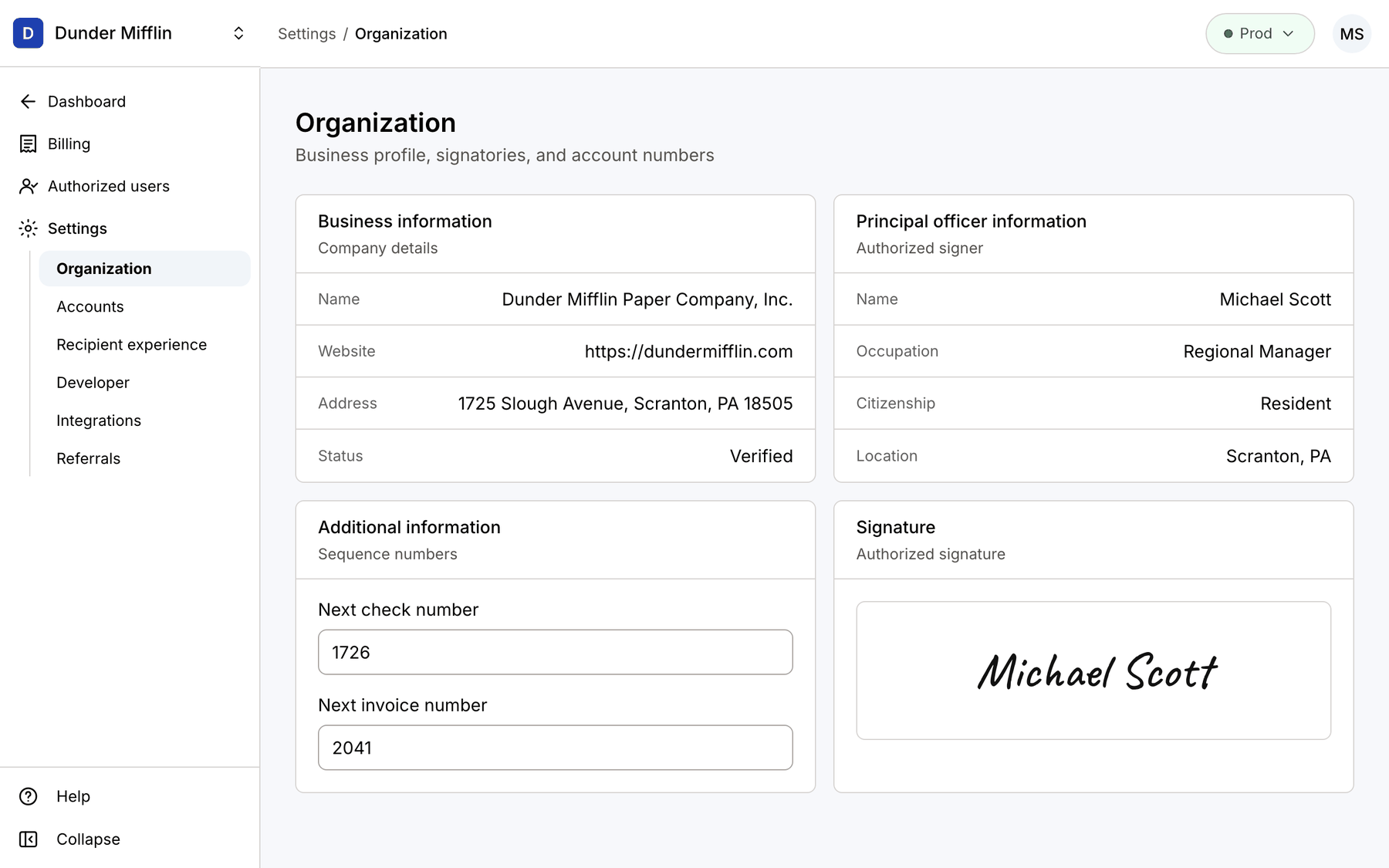Screen dimensions: 1389x868
Task: Click company name Dunder Mifflin Paper Company, Inc.
Action: pos(647,299)
